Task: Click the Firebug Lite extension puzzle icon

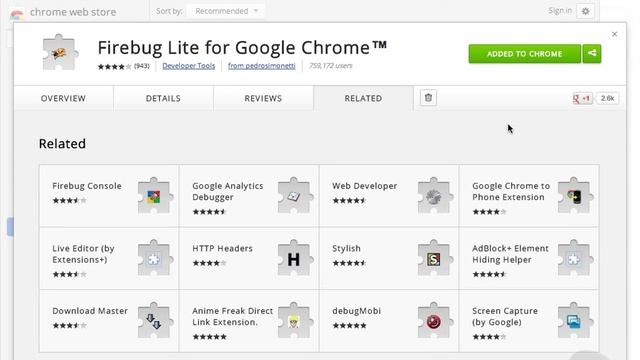Action: pyautogui.click(x=60, y=53)
